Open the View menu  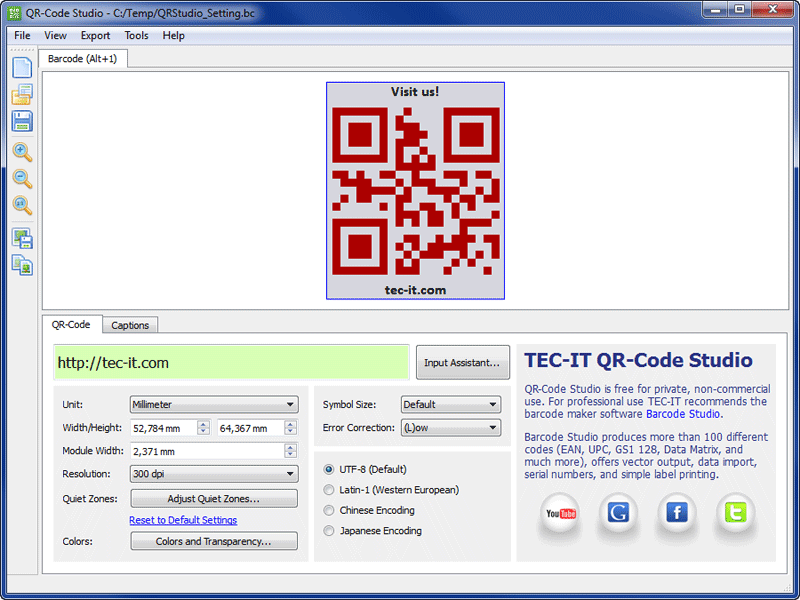pyautogui.click(x=55, y=36)
